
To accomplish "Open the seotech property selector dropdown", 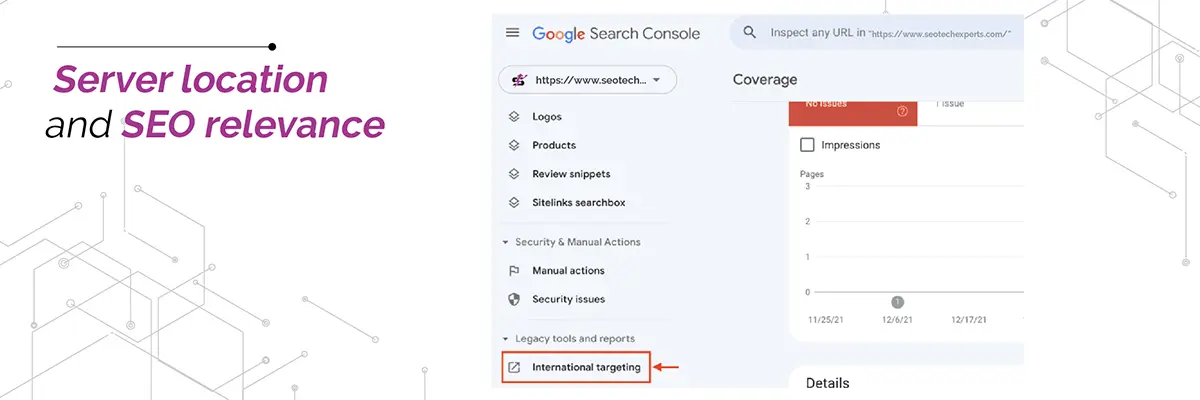I will click(587, 80).
